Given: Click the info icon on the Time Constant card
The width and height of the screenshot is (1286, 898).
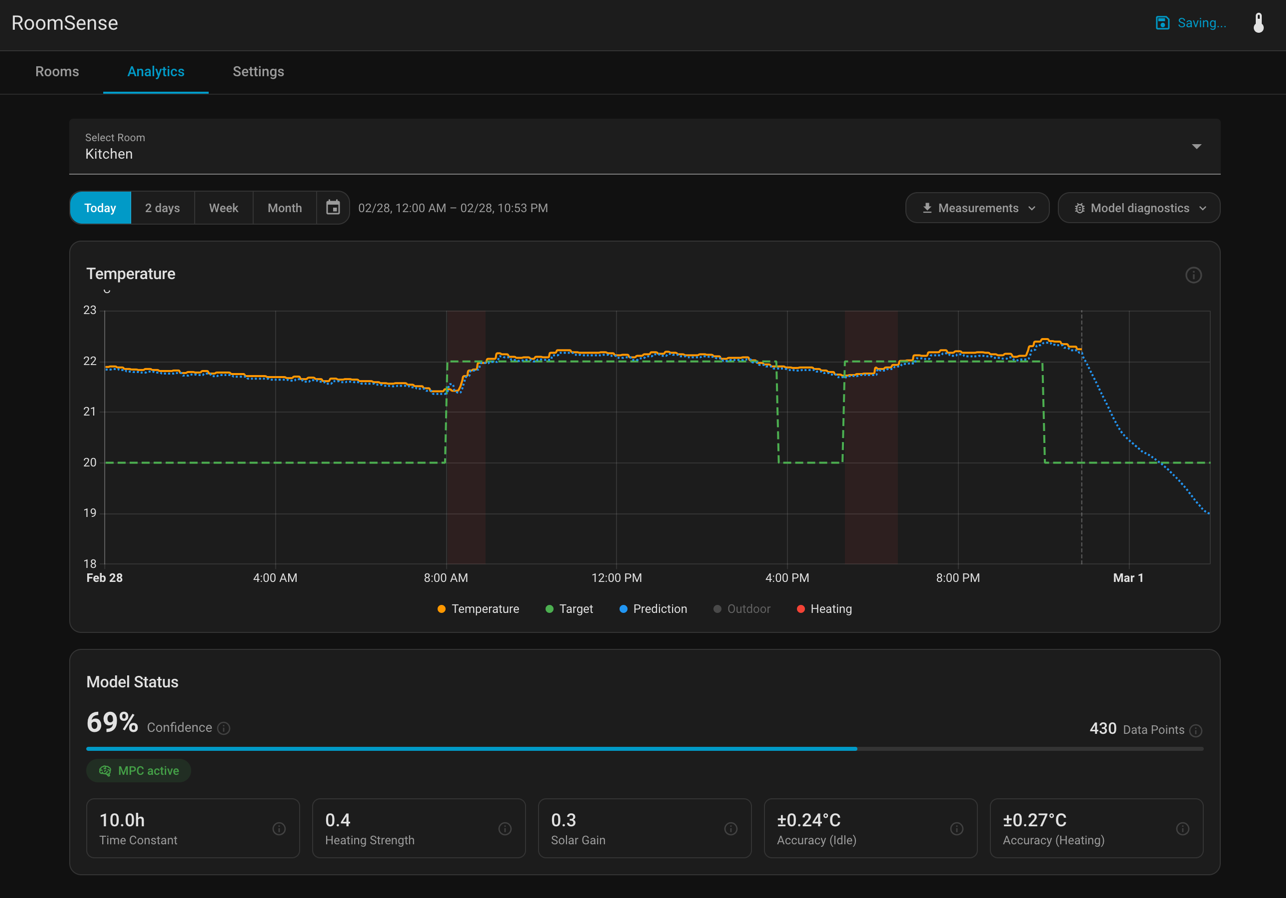Looking at the screenshot, I should pos(279,828).
